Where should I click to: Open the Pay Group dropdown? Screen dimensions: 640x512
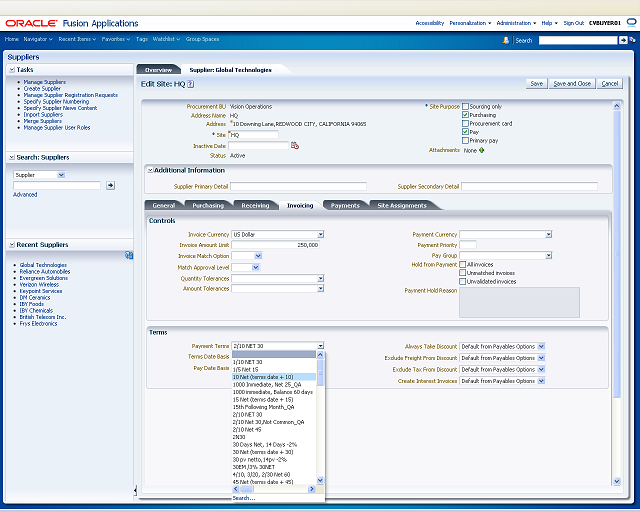(x=549, y=255)
